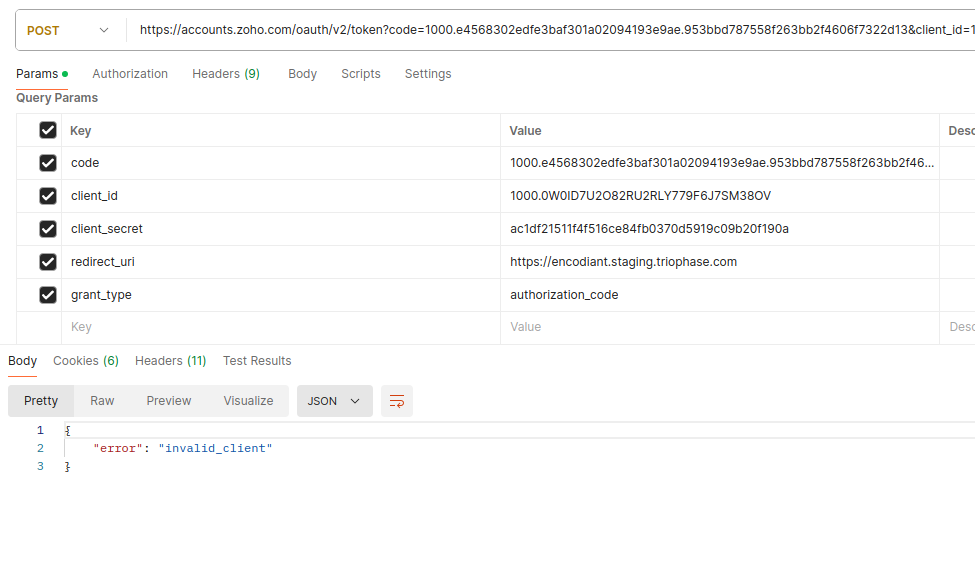Open the Headers (9) request tab
The image size is (975, 579).
[x=225, y=73]
